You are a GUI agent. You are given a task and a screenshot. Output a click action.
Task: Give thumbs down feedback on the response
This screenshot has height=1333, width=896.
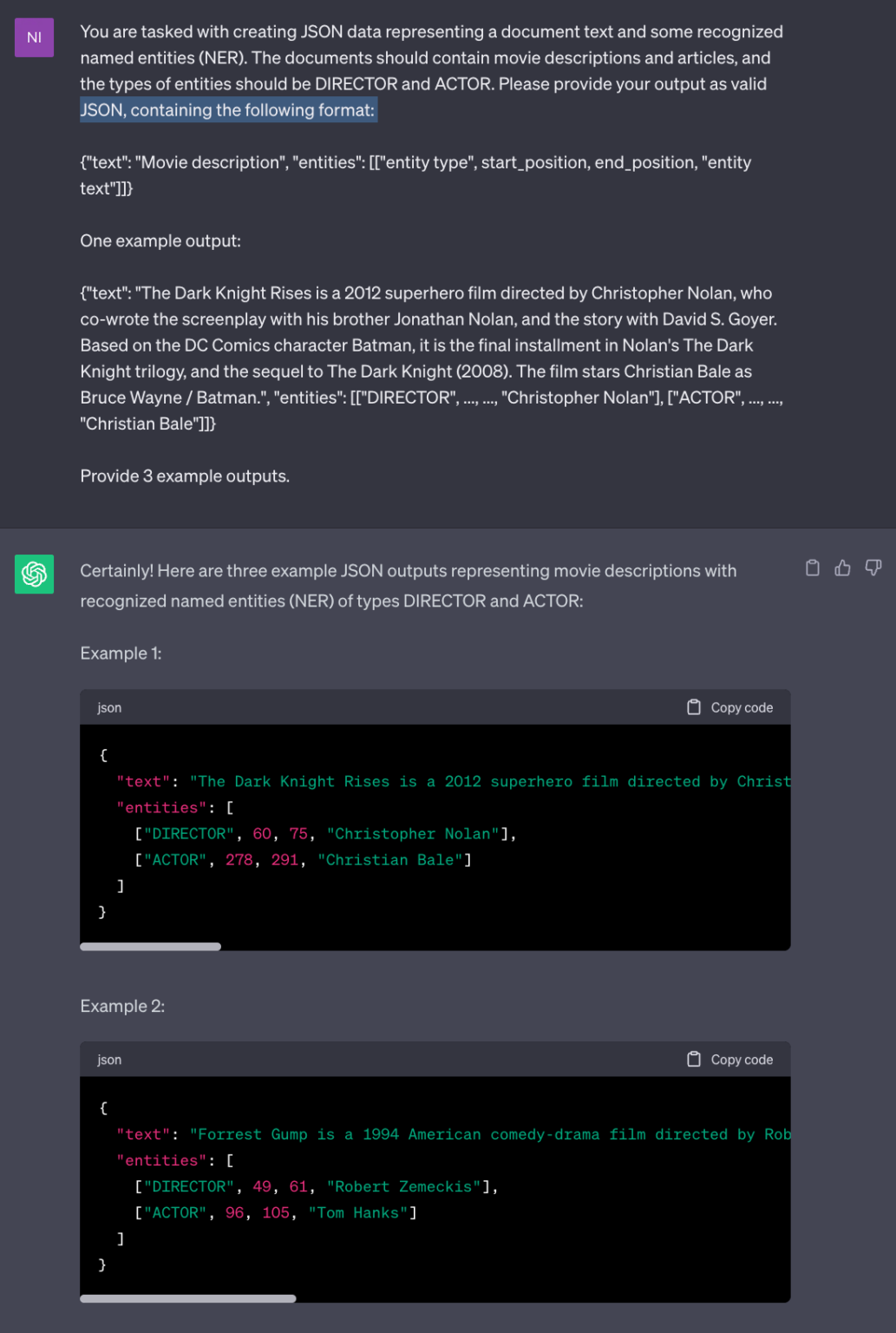873,567
